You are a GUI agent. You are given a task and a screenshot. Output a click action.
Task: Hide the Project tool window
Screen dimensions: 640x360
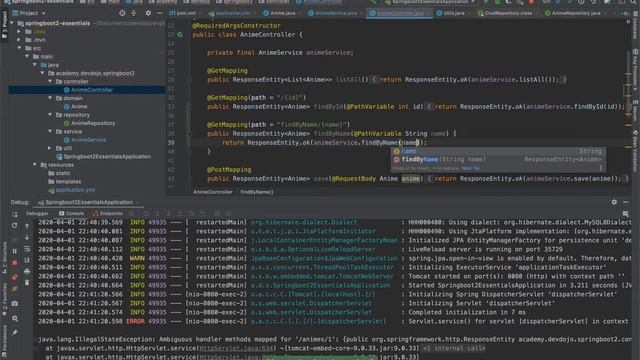tap(160, 13)
